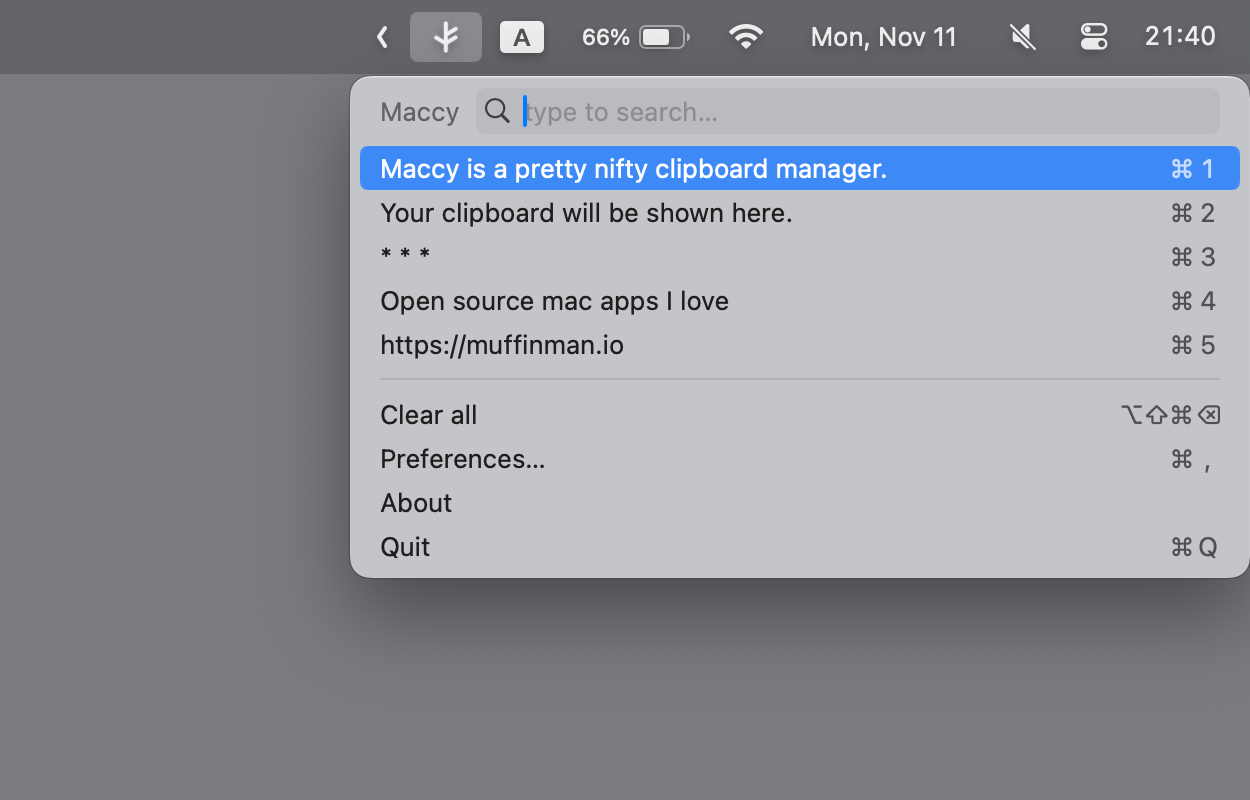The width and height of the screenshot is (1250, 800).
Task: Quit Maccy from the menu
Action: 800,547
